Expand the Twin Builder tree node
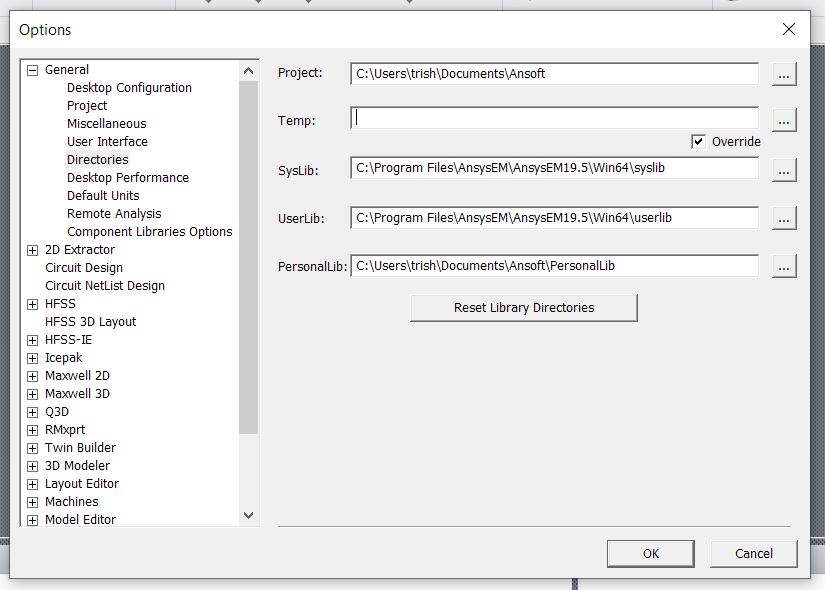This screenshot has height=590, width=825. pos(32,447)
